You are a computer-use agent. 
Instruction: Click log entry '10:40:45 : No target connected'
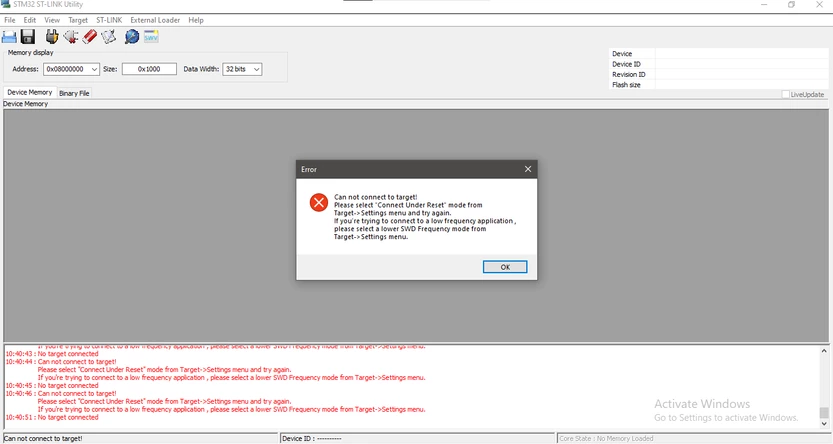click(52, 386)
